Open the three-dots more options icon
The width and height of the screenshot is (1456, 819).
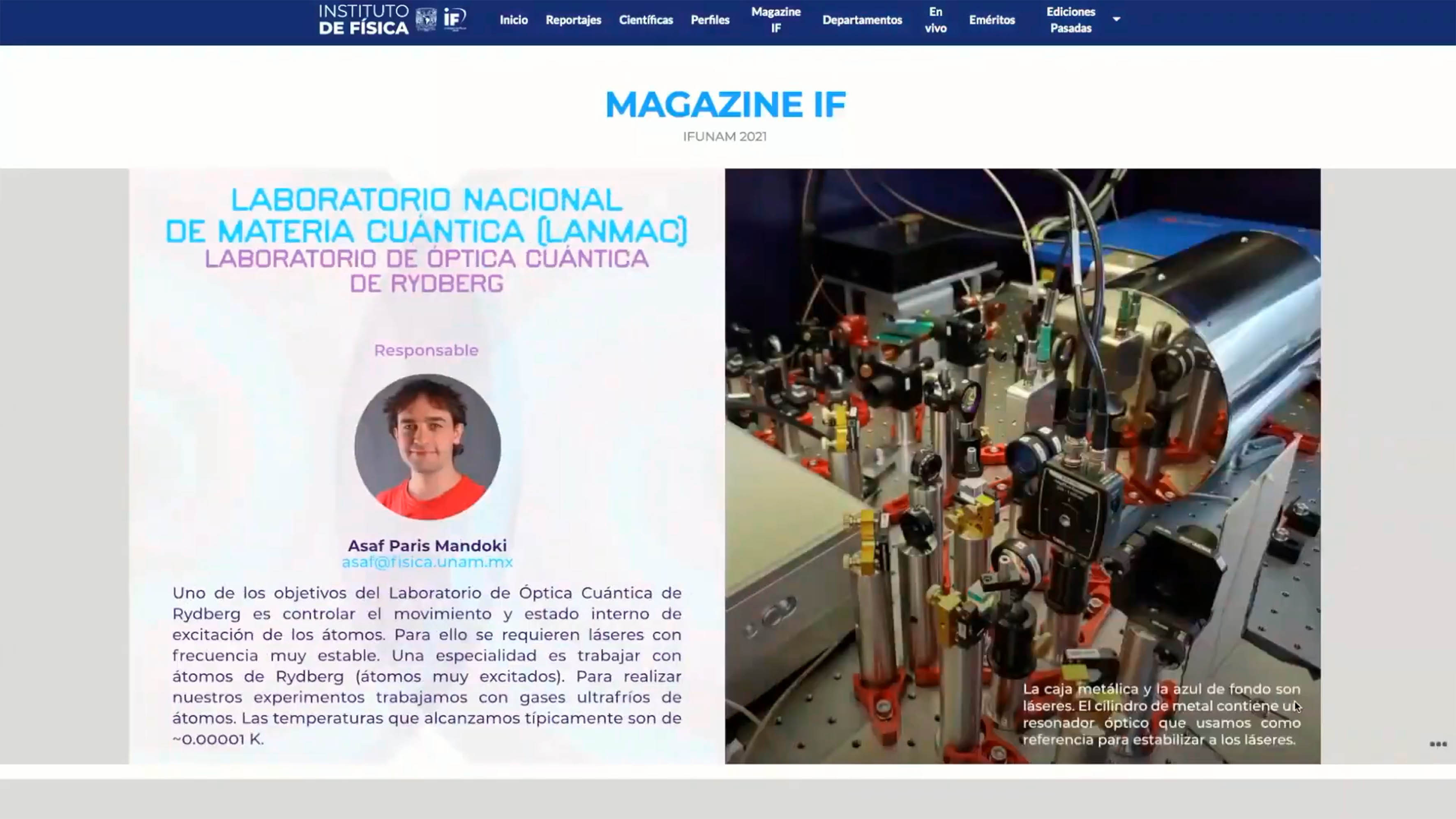pos(1438,744)
